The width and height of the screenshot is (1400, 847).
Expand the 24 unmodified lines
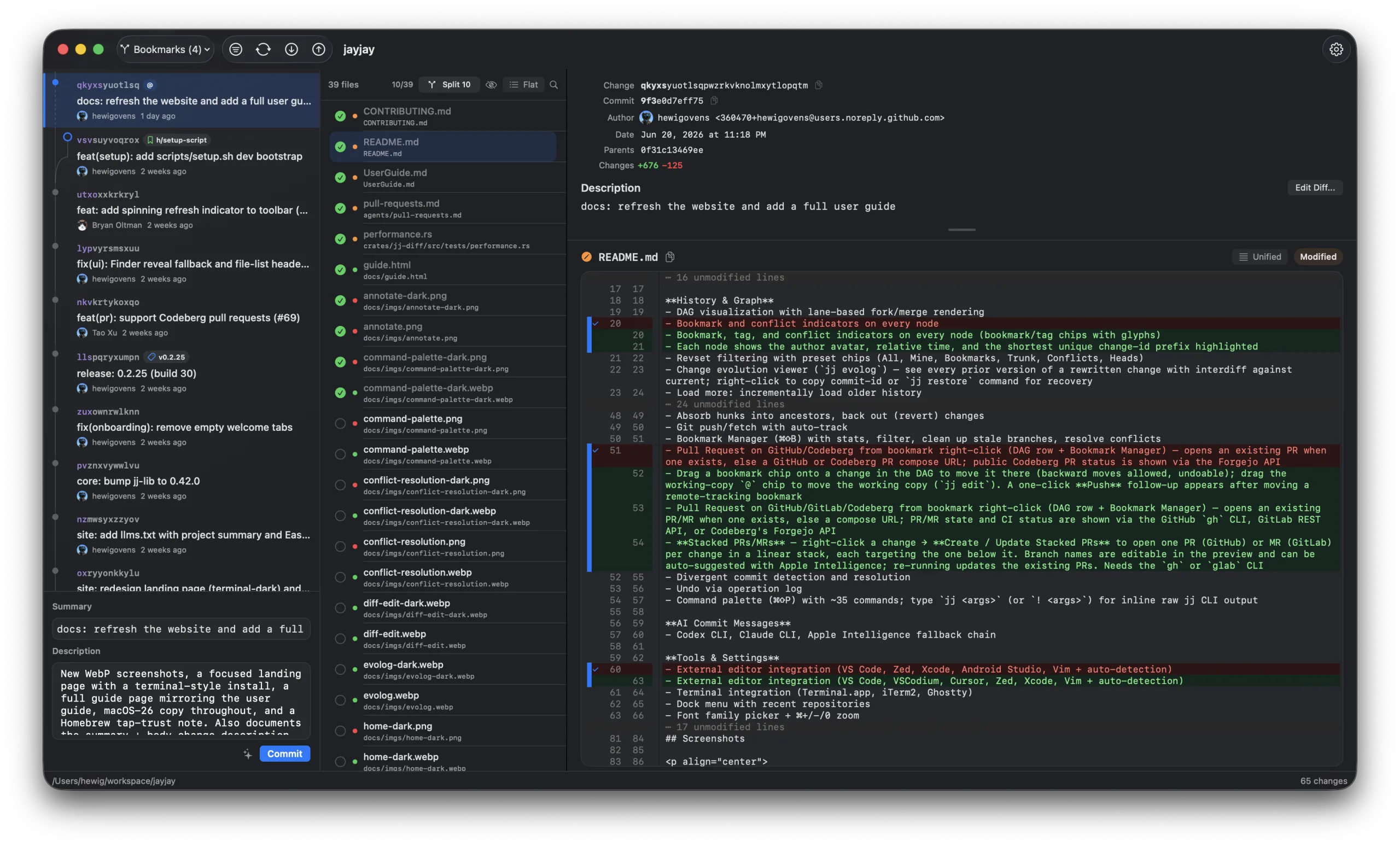[x=725, y=404]
